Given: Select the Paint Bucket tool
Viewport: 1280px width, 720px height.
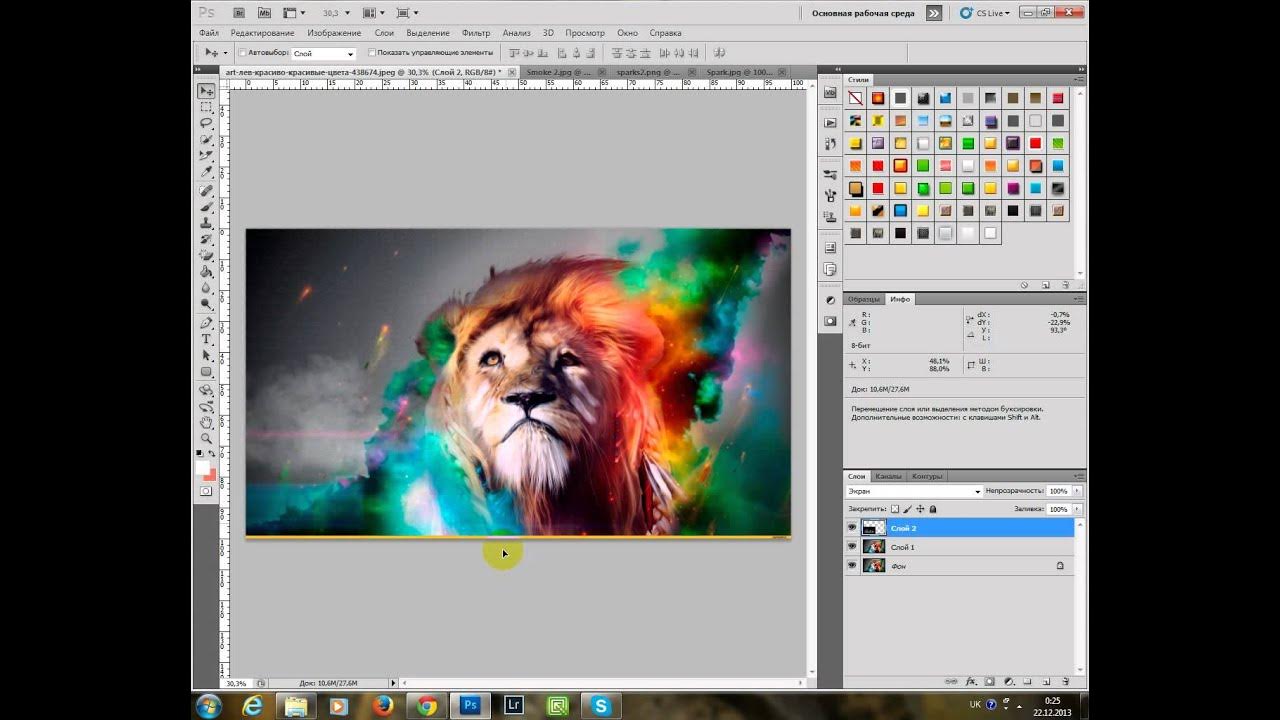Looking at the screenshot, I should click(x=206, y=271).
